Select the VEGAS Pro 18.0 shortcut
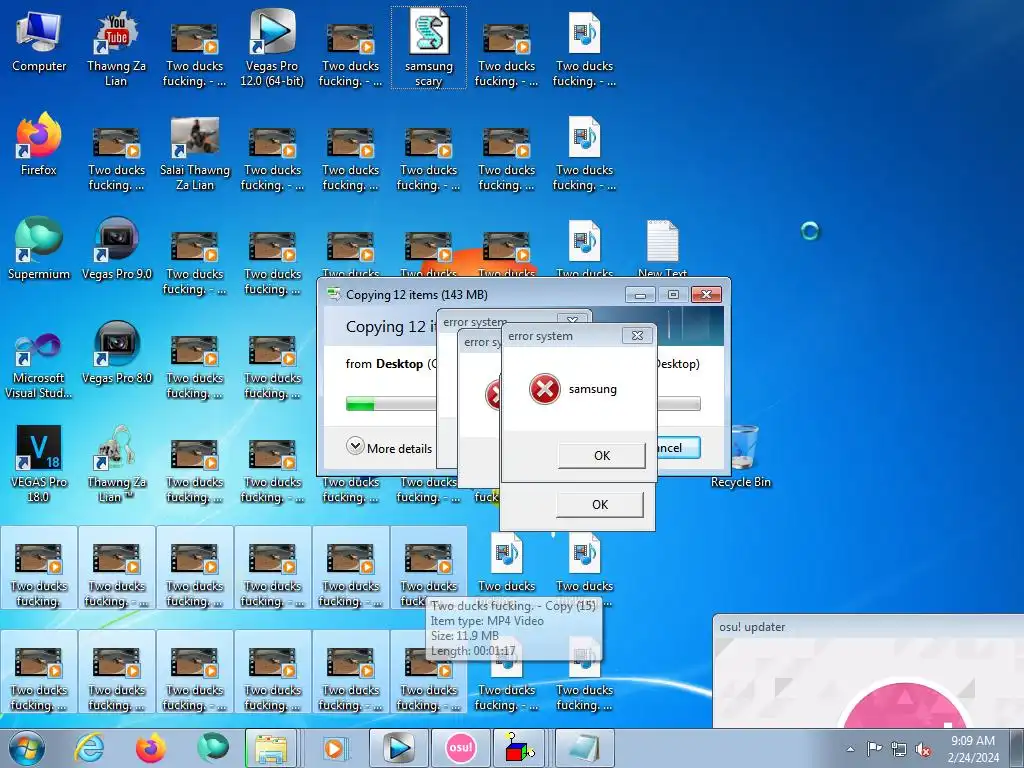Viewport: 1024px width, 768px height. coord(39,464)
